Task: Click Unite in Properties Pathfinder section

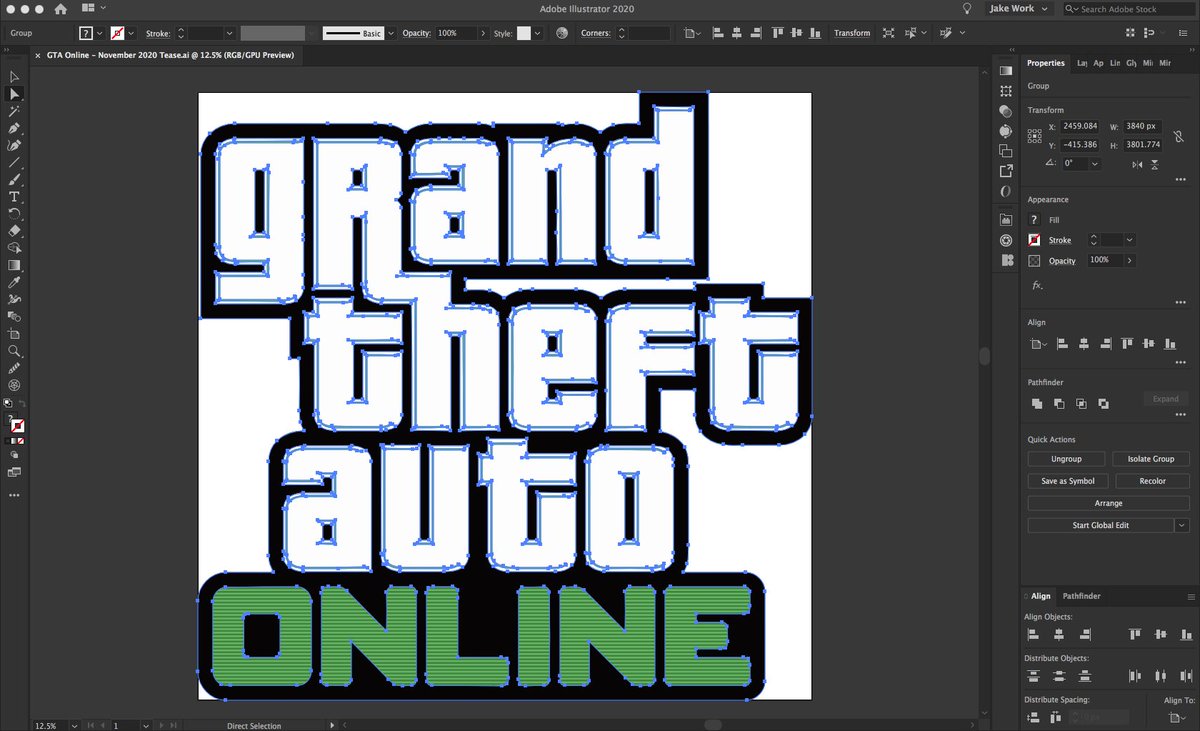Action: tap(1037, 404)
